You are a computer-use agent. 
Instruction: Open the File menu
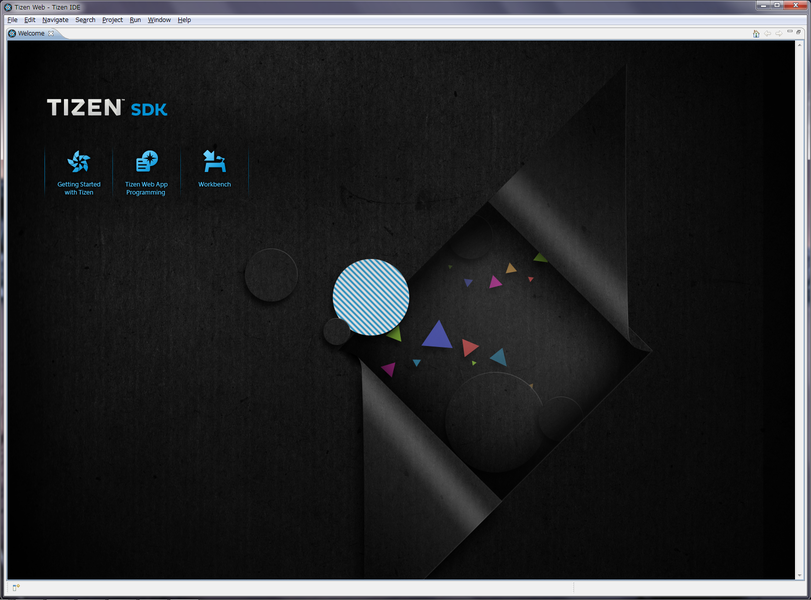12,20
